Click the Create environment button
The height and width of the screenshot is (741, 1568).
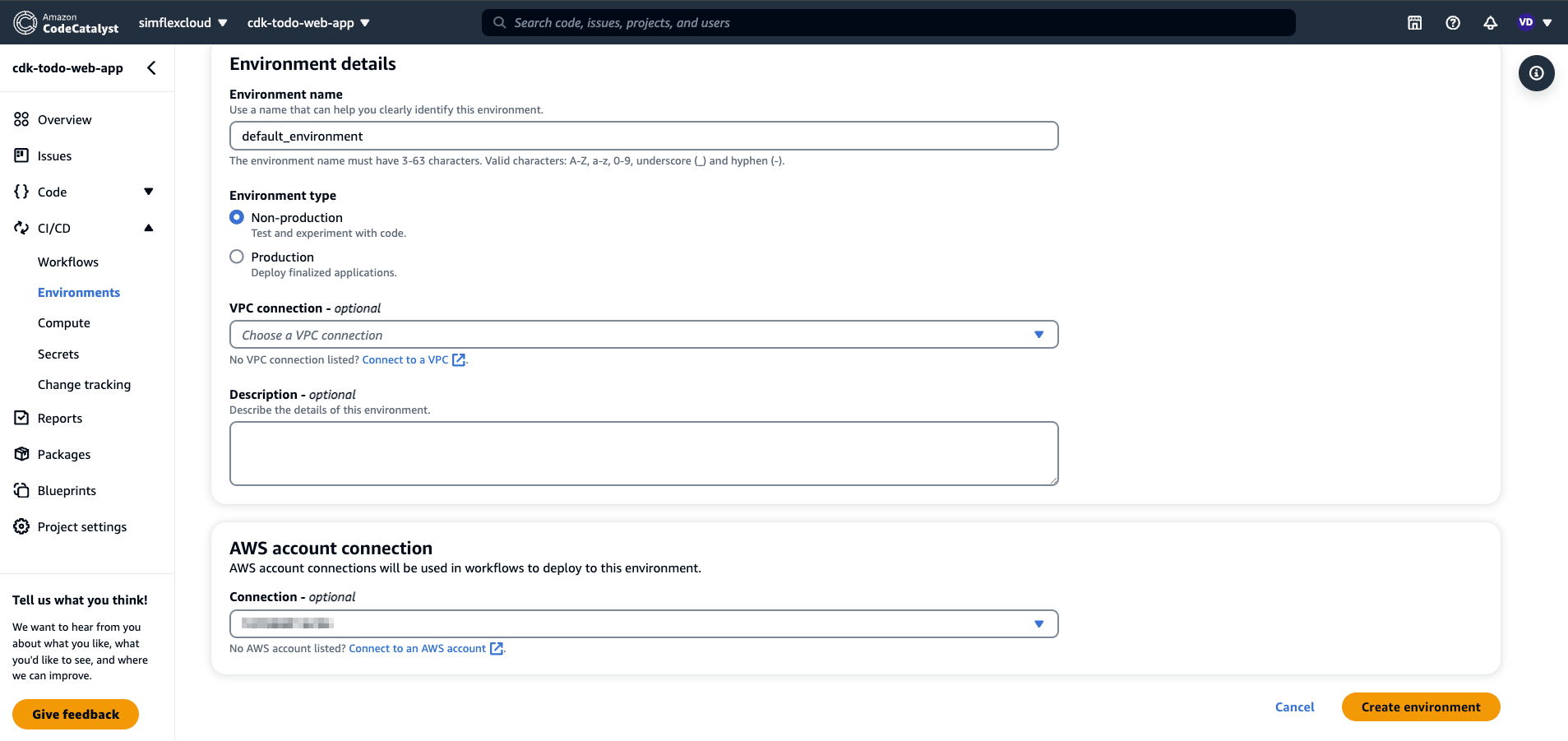click(1421, 707)
